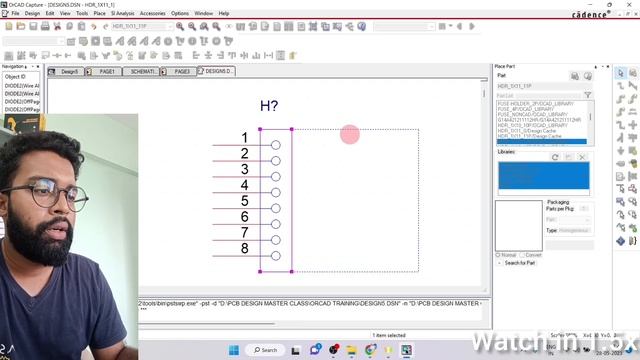Image resolution: width=640 pixels, height=360 pixels.
Task: Select the Normal radio button
Action: pos(498,255)
